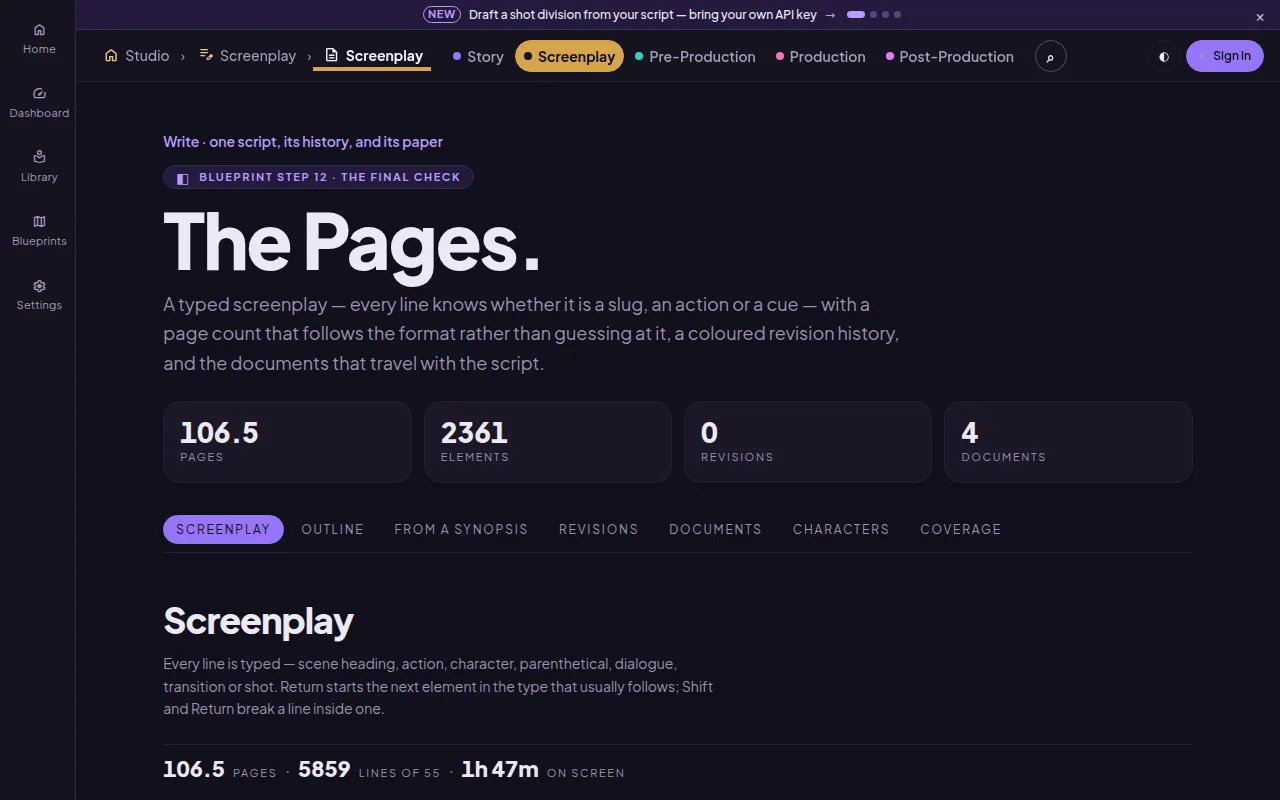Open the FROM A SYNOPSIS tab
The width and height of the screenshot is (1280, 800).
[461, 529]
